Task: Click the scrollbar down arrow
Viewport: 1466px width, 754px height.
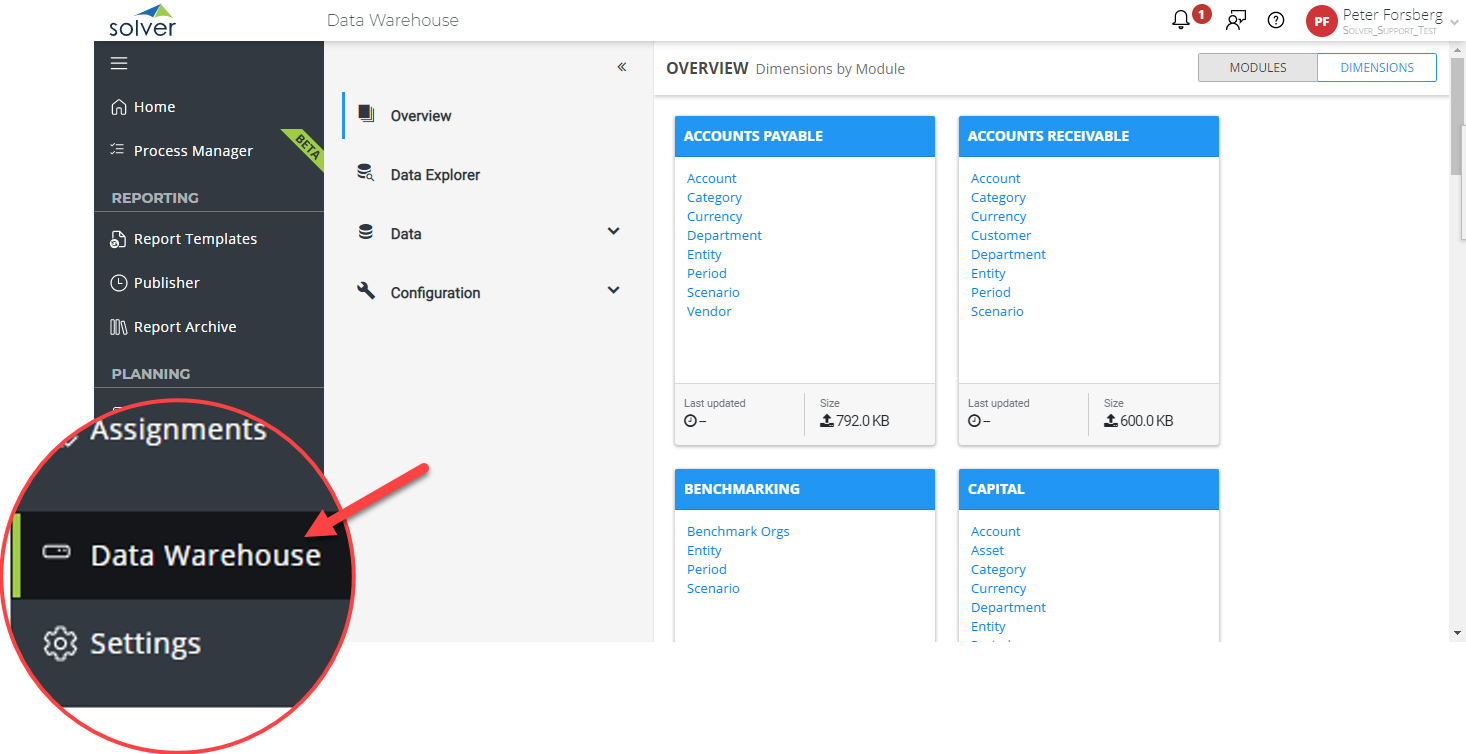Action: [x=1457, y=633]
